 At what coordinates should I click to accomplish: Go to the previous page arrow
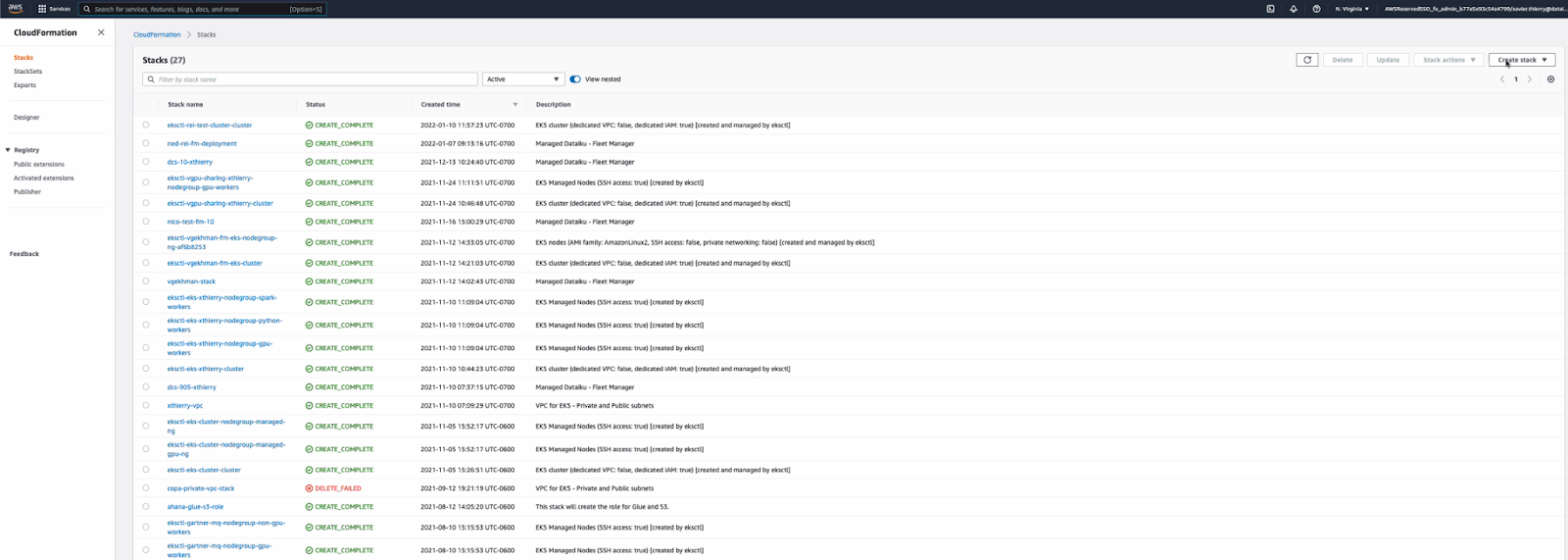coord(1501,79)
